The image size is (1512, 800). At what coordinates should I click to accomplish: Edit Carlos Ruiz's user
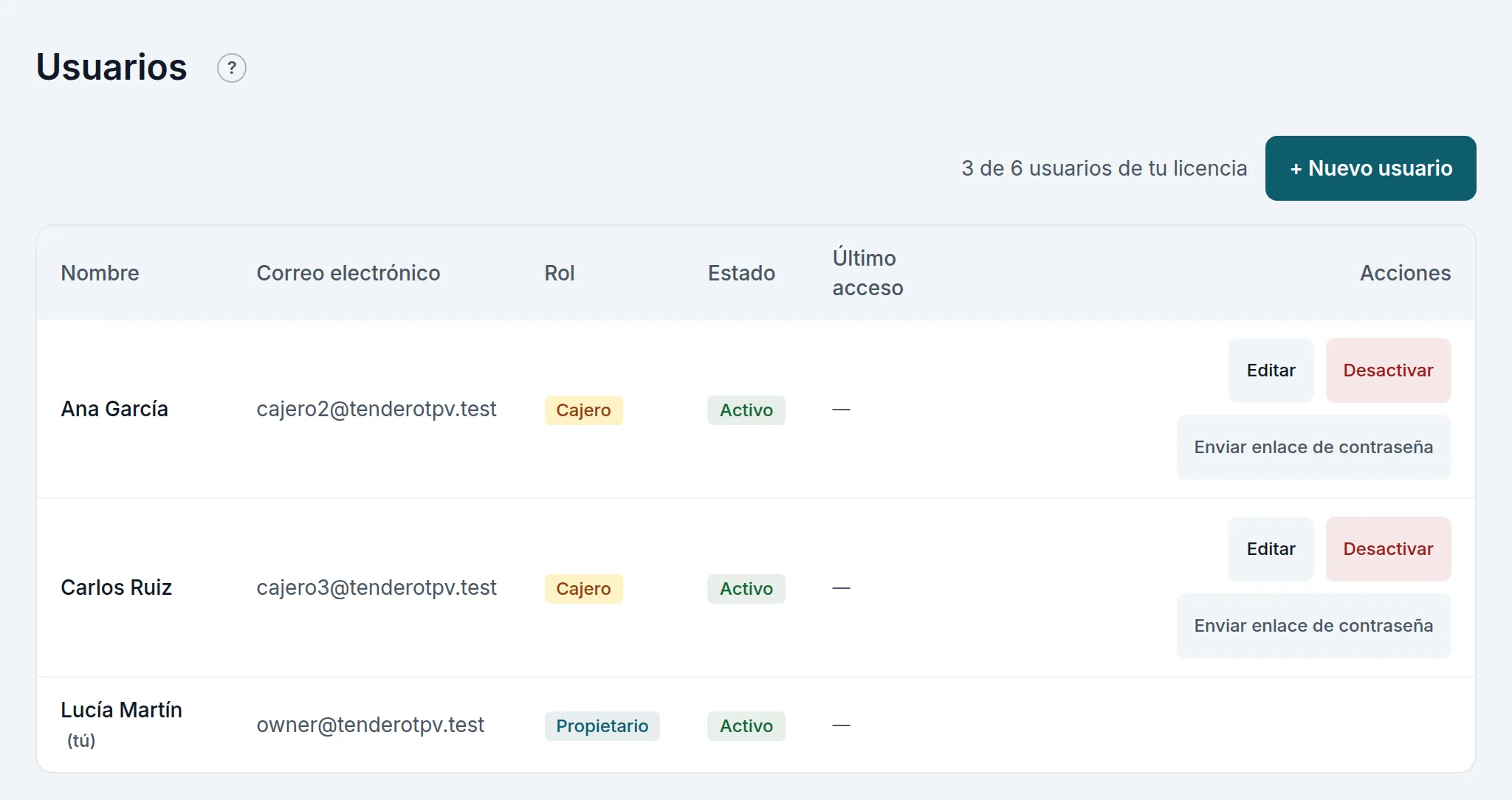[x=1271, y=549]
